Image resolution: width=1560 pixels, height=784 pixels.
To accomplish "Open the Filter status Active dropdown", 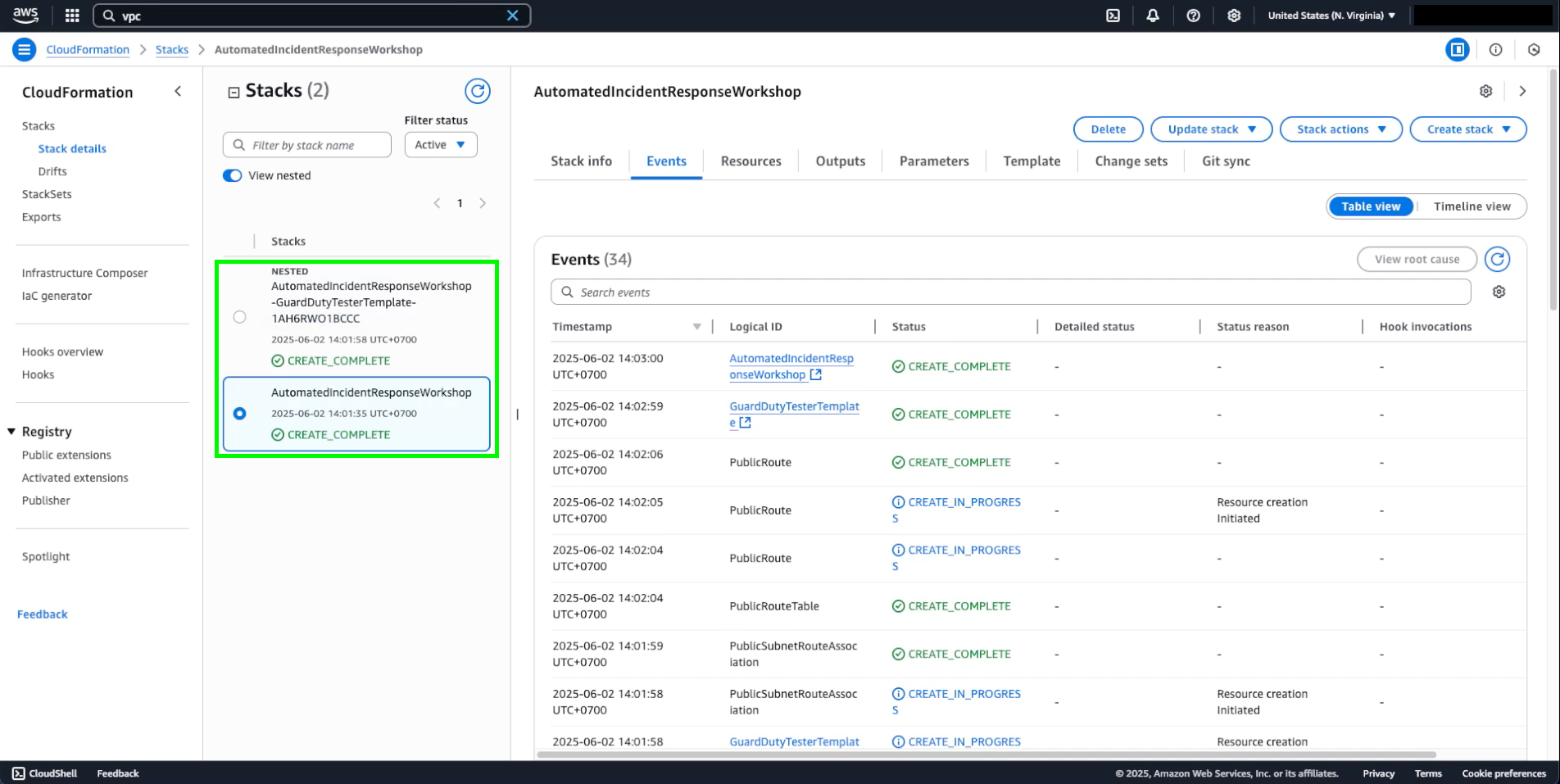I will pos(441,145).
